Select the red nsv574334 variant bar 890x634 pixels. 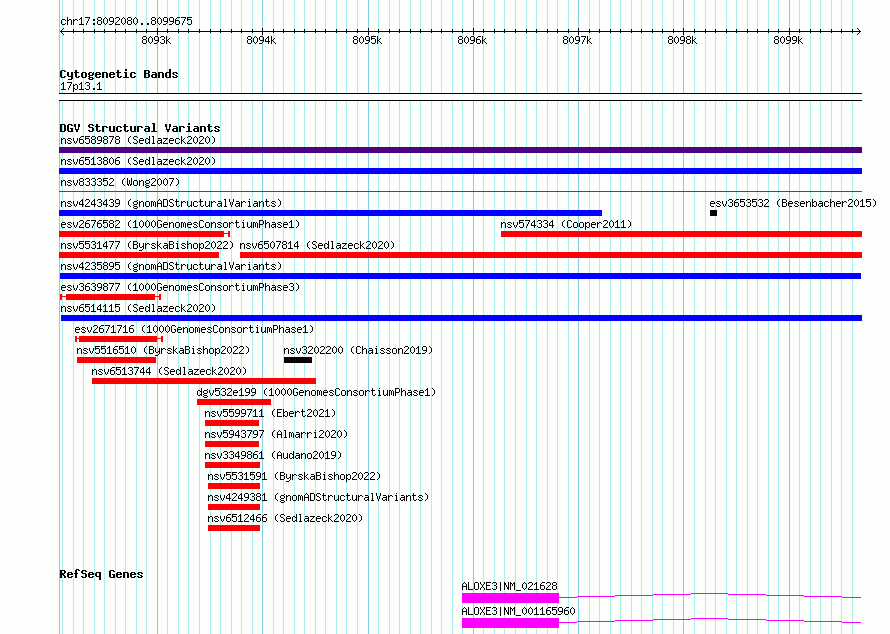681,234
